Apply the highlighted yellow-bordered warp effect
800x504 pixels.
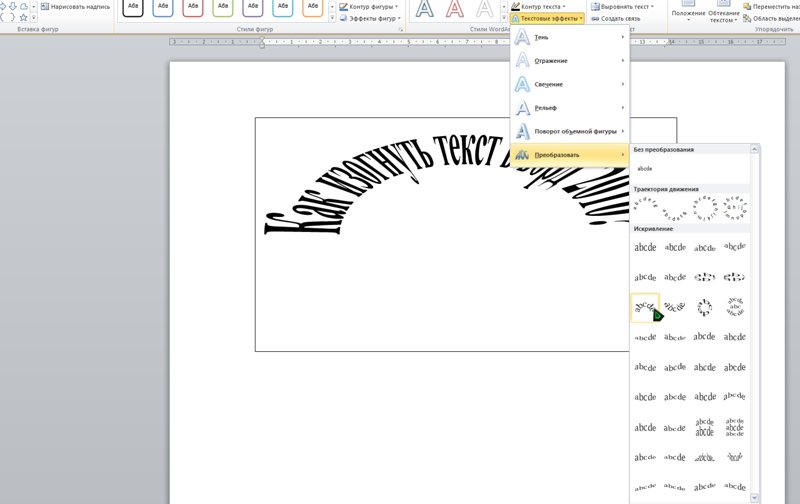click(646, 307)
